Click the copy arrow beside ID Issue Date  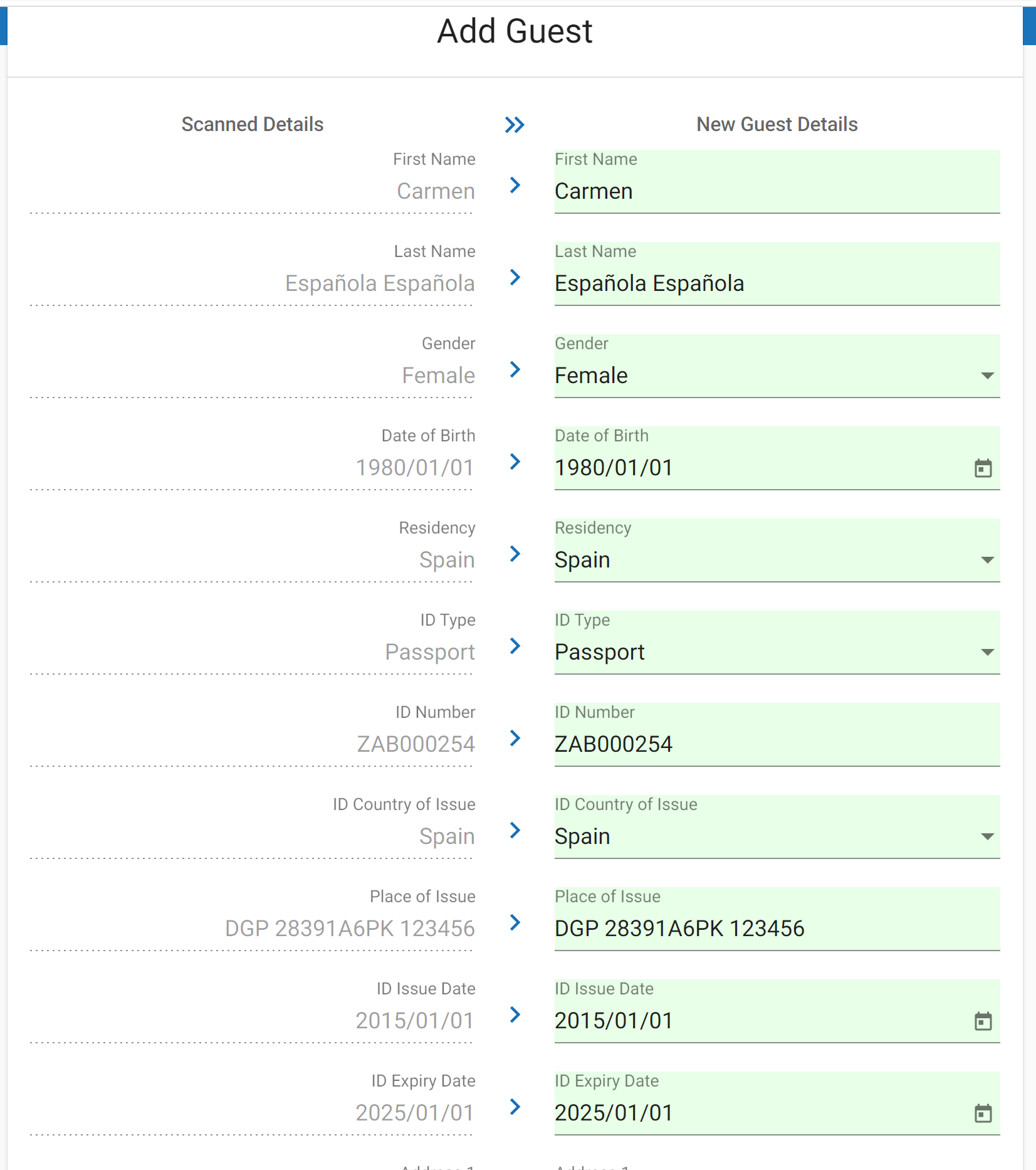[515, 1015]
